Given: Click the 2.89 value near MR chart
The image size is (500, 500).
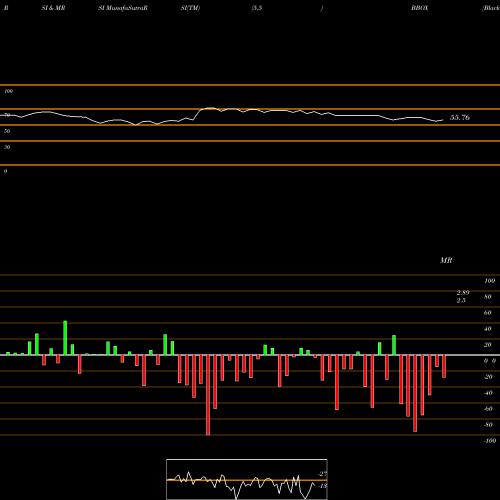Looking at the screenshot, I should click(x=463, y=293).
